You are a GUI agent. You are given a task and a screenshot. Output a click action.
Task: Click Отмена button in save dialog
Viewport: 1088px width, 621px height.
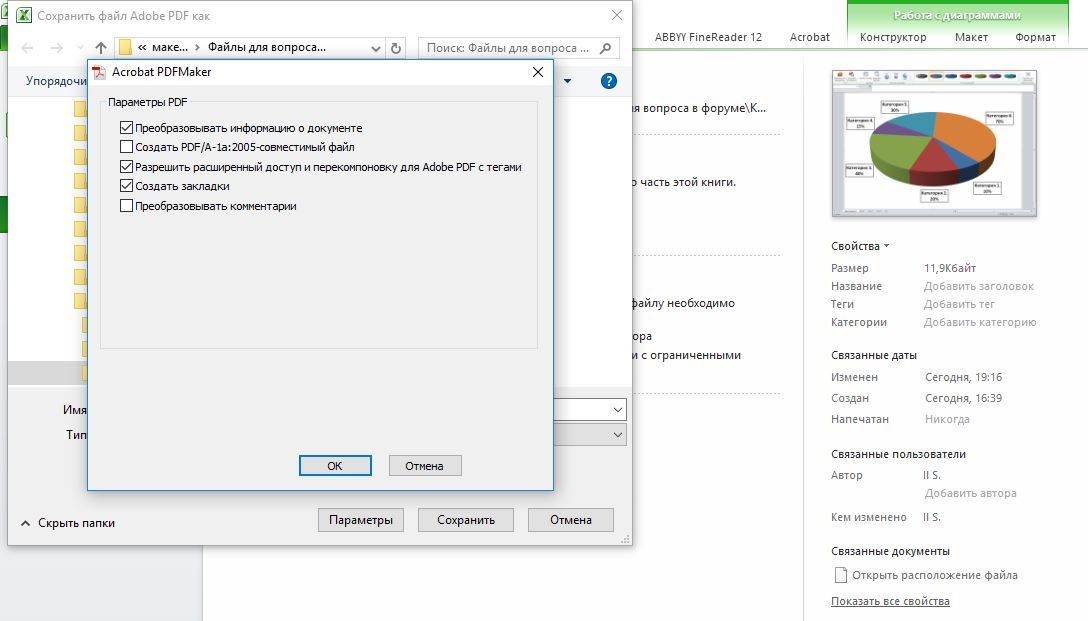point(570,520)
